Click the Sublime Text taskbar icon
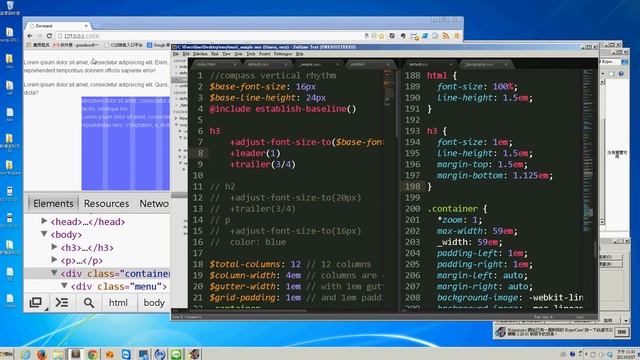This screenshot has height=360, width=640. pyautogui.click(x=76, y=354)
